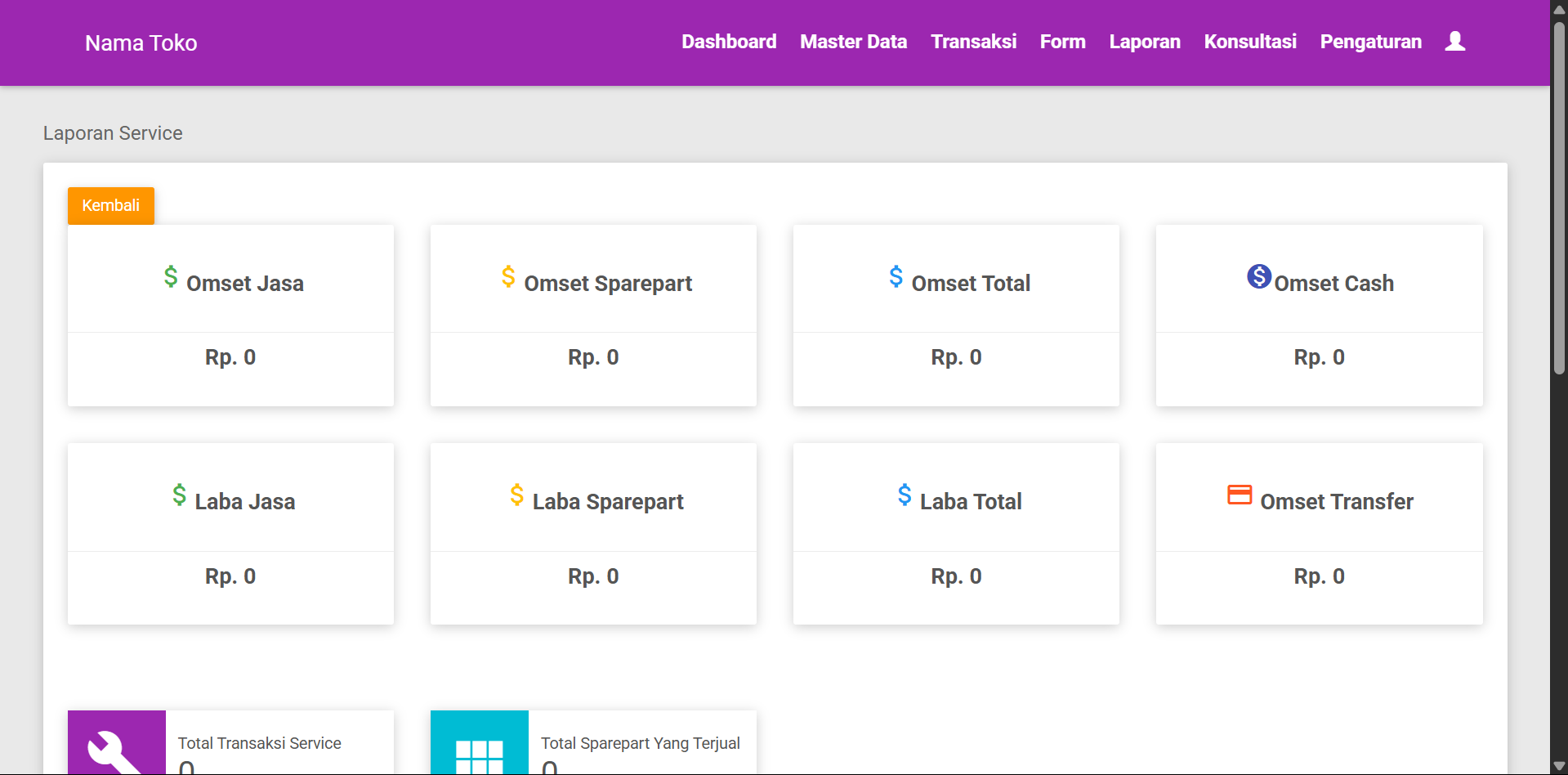Click the scroll down arrow of scrollbar

pyautogui.click(x=1559, y=766)
